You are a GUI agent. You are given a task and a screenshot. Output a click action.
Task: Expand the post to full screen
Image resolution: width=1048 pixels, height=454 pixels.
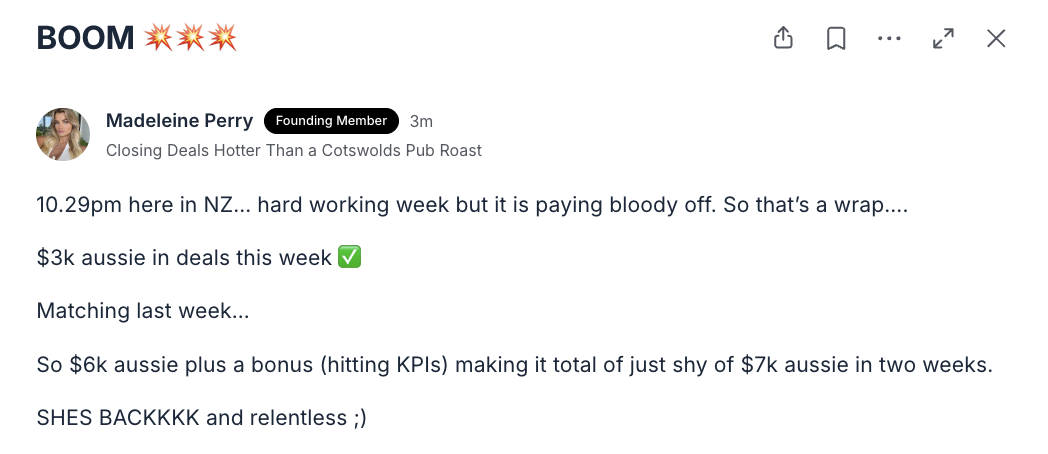[943, 39]
